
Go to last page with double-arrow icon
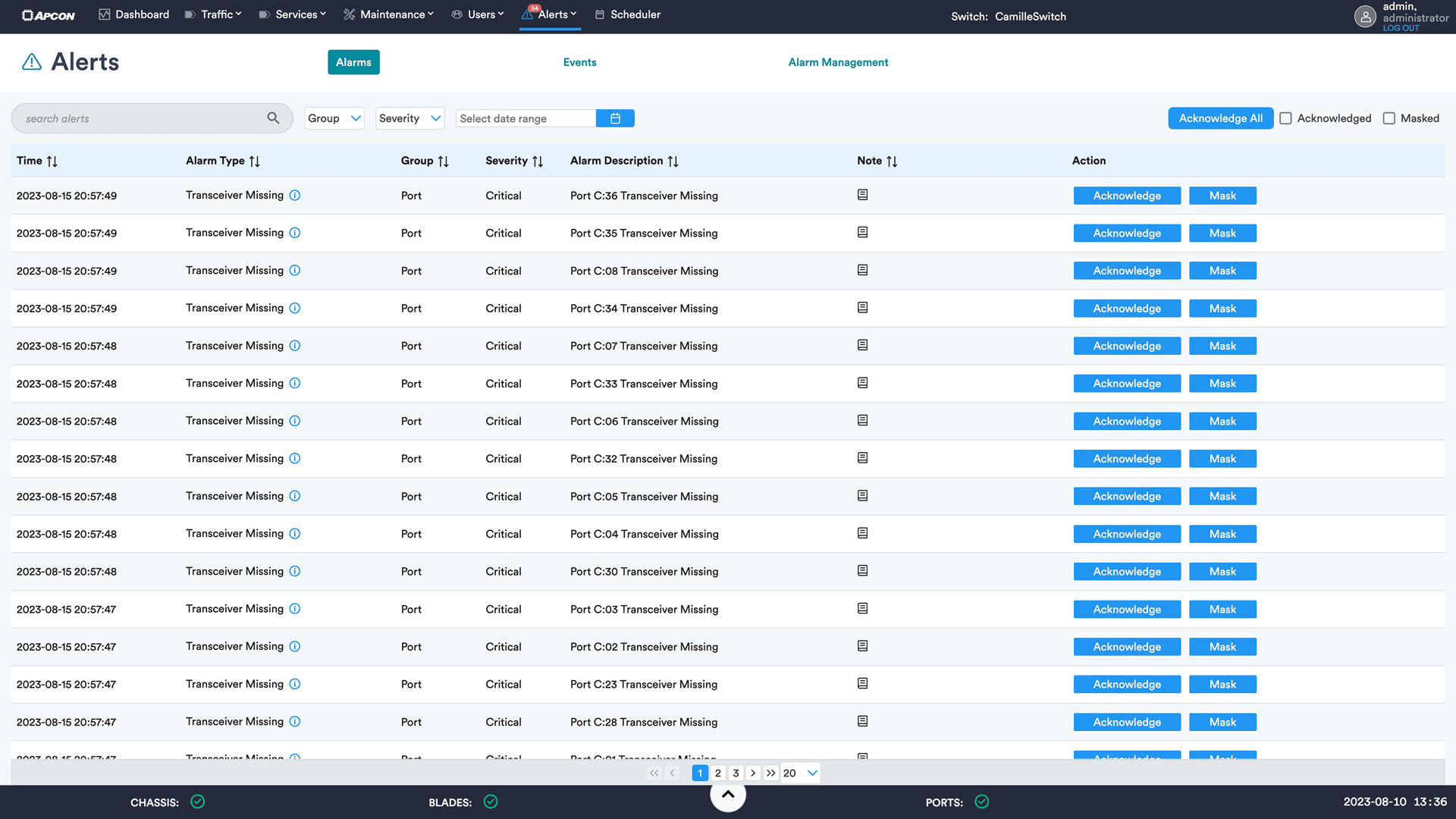click(x=770, y=773)
